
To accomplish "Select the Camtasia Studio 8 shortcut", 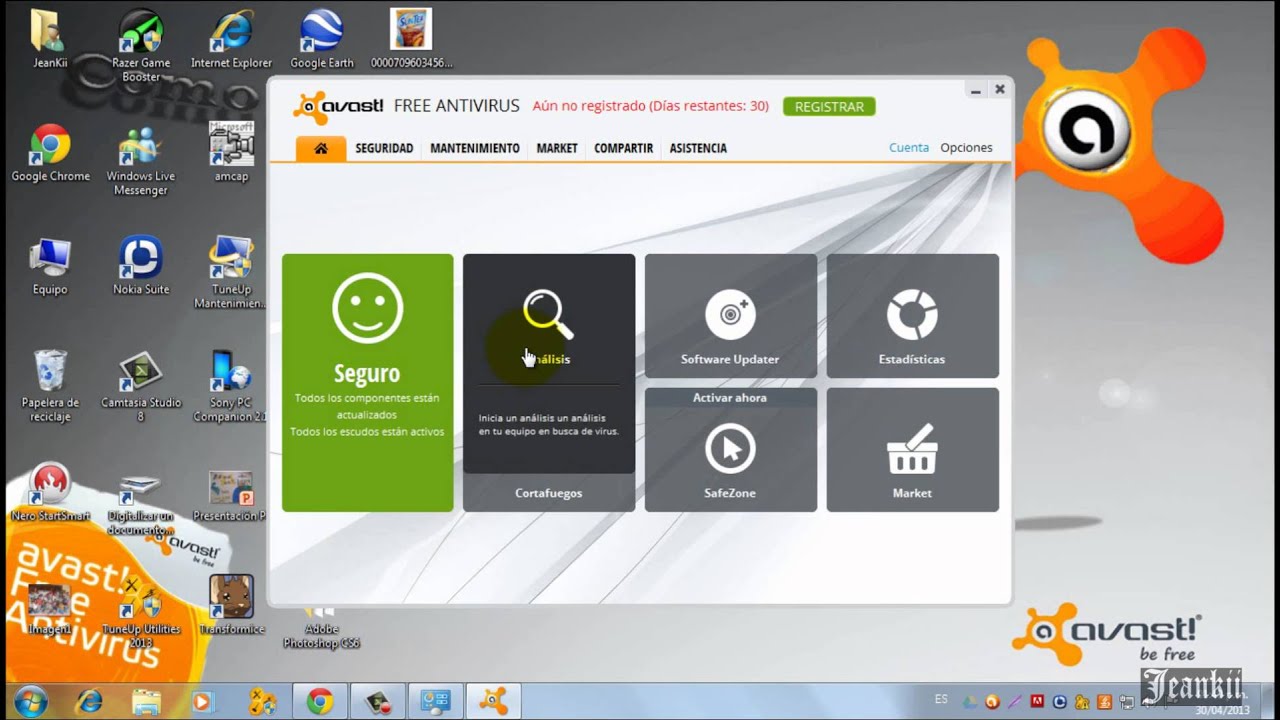I will pos(141,386).
